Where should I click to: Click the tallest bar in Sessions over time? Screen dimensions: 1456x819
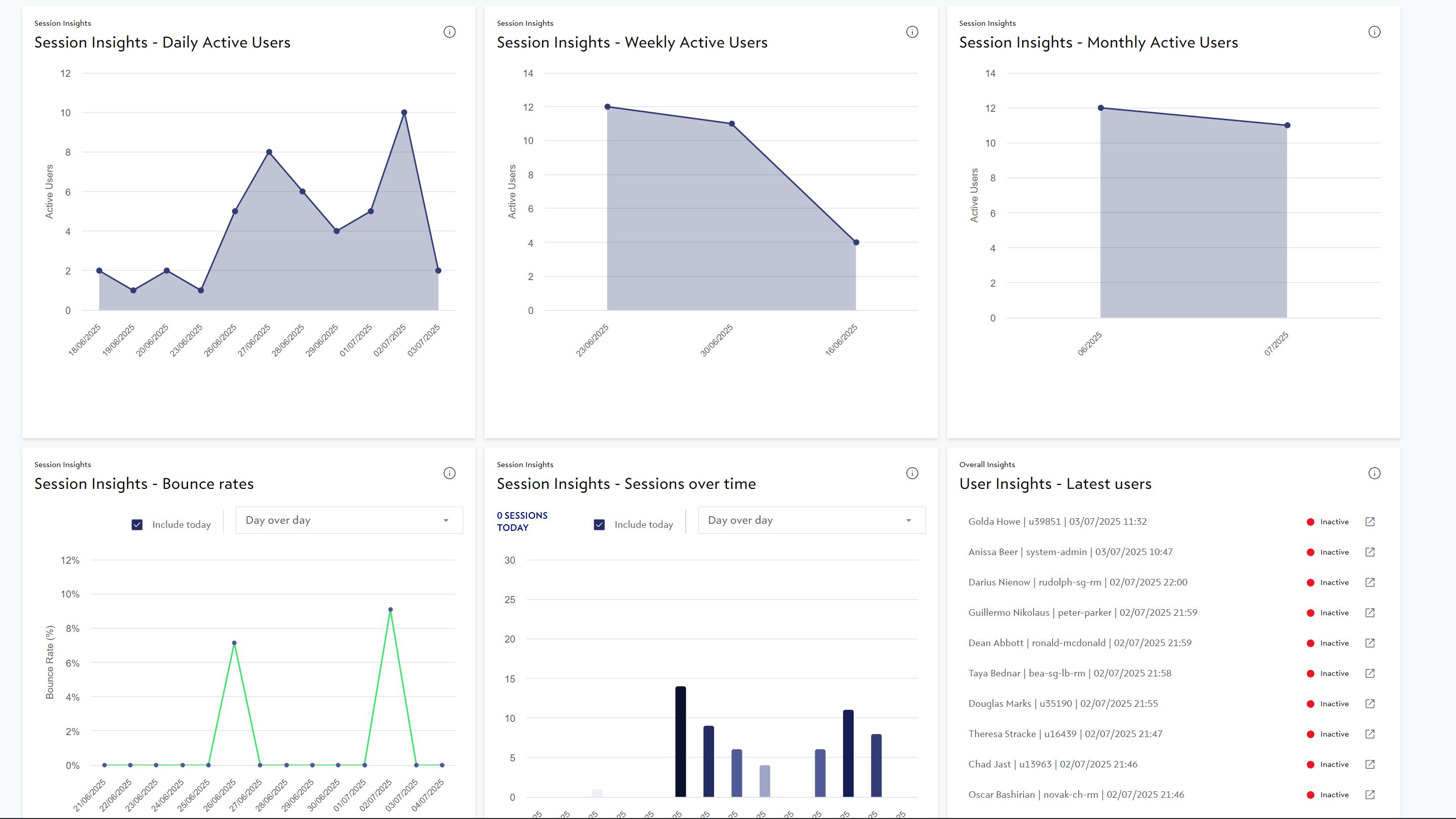681,742
